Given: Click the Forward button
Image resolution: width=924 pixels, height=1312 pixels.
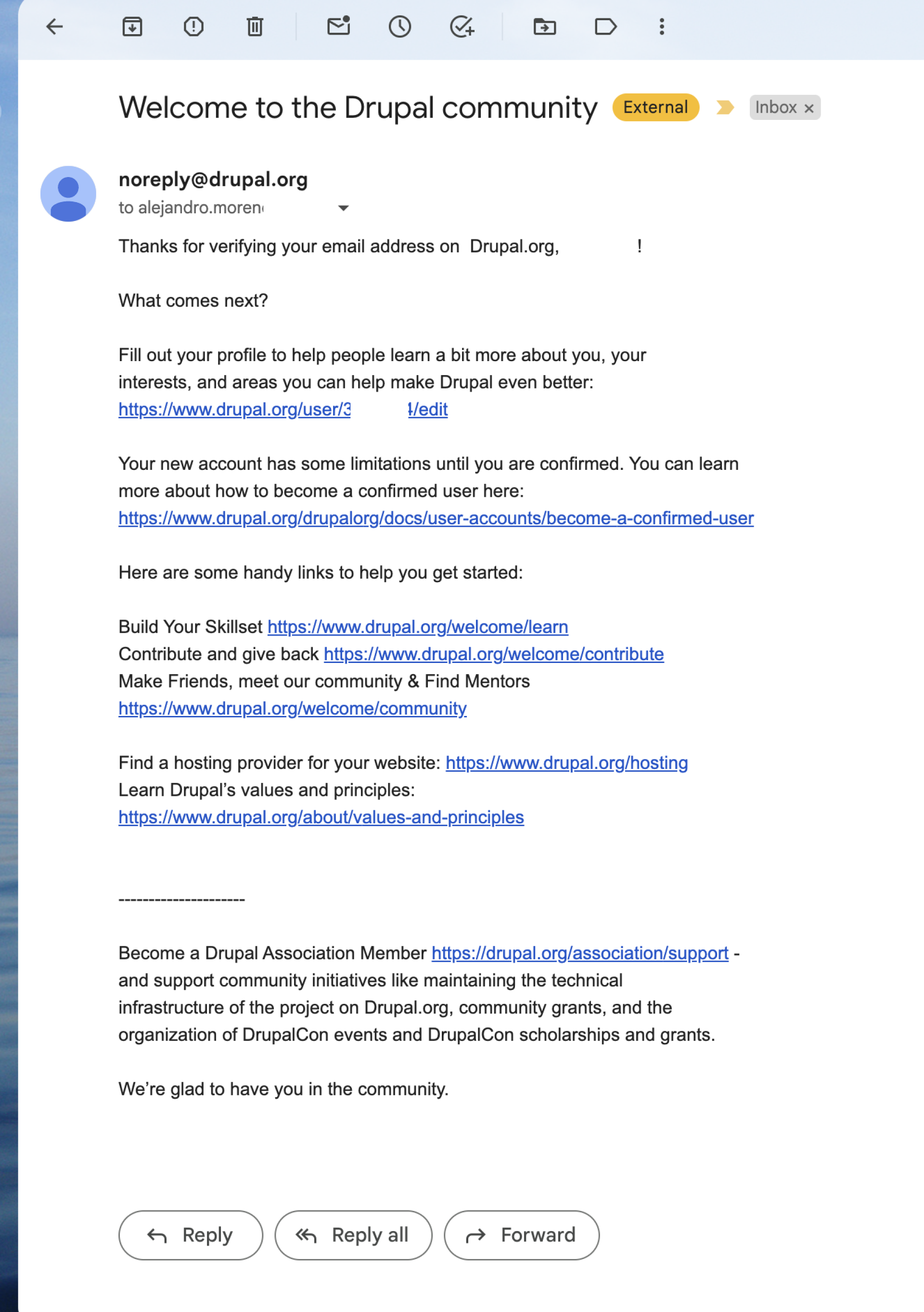Looking at the screenshot, I should point(521,1235).
